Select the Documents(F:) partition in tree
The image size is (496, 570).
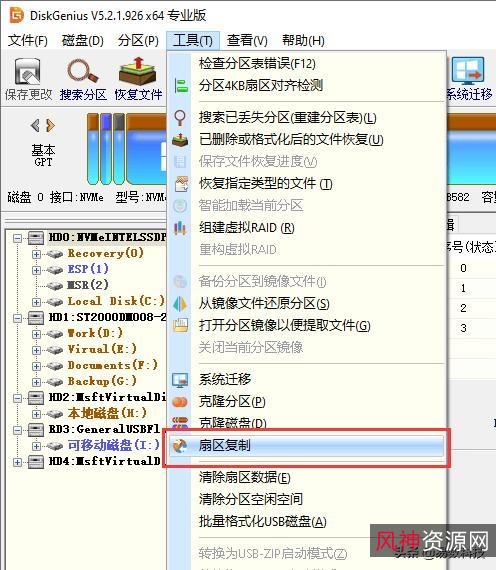tap(113, 365)
